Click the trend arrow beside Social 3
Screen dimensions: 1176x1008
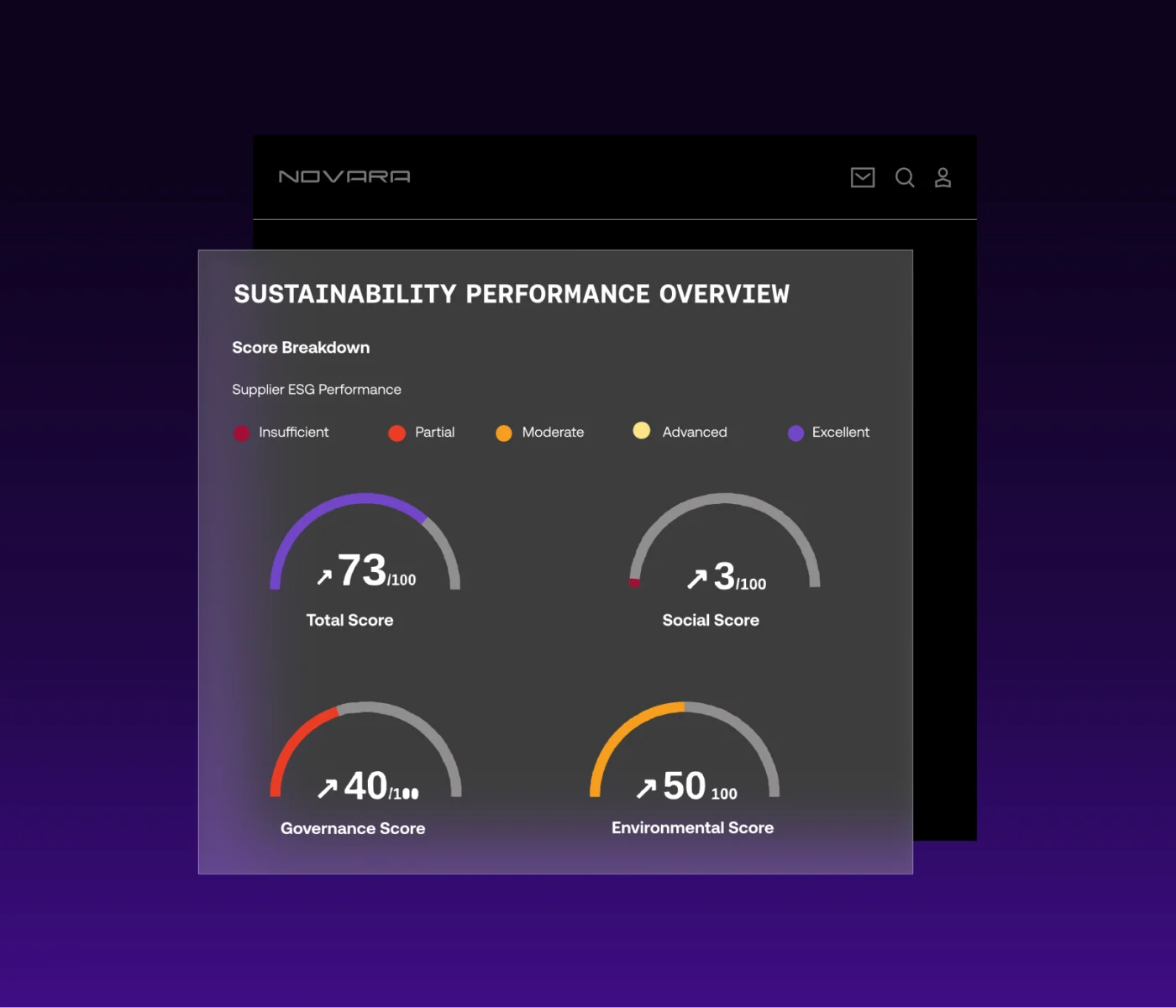point(696,579)
